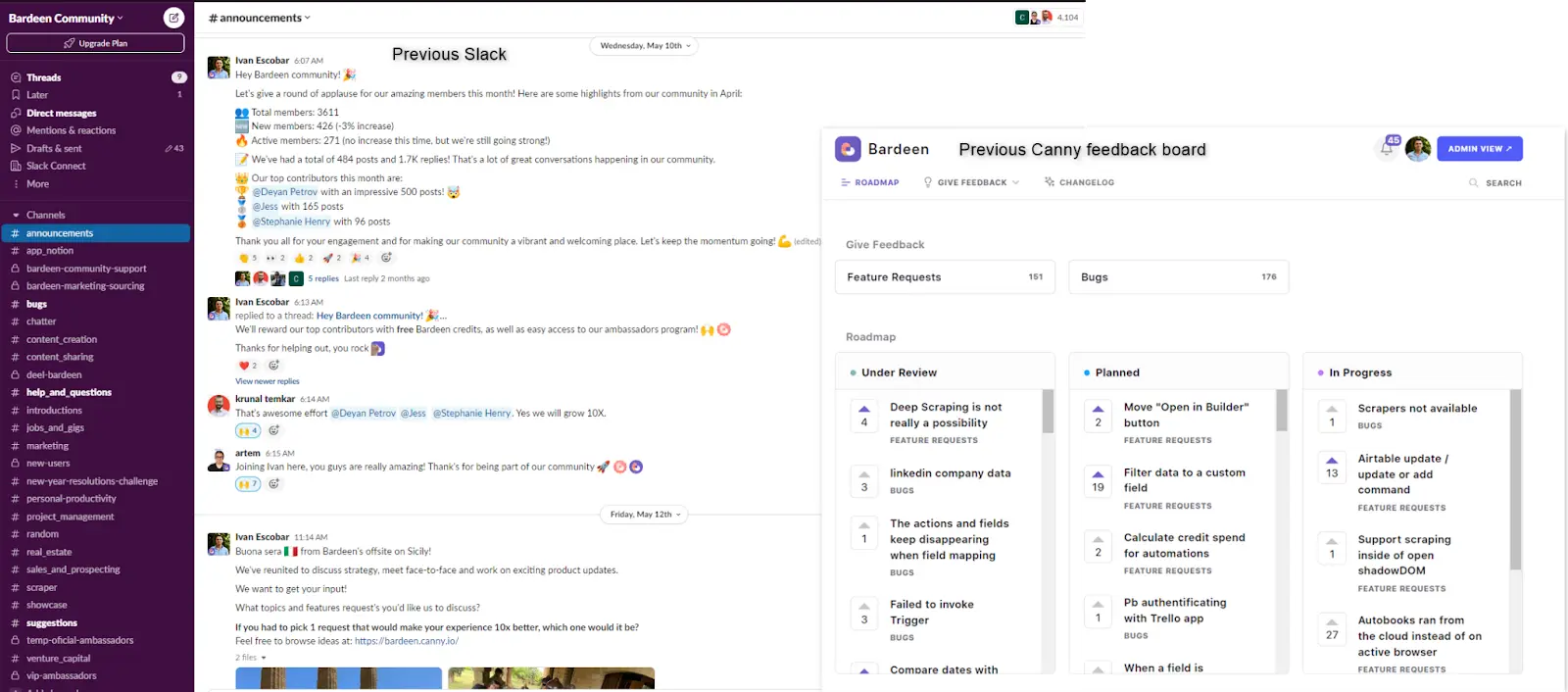Upvote the linkedin company data post
Screen dimensions: 1568x692
point(864,481)
